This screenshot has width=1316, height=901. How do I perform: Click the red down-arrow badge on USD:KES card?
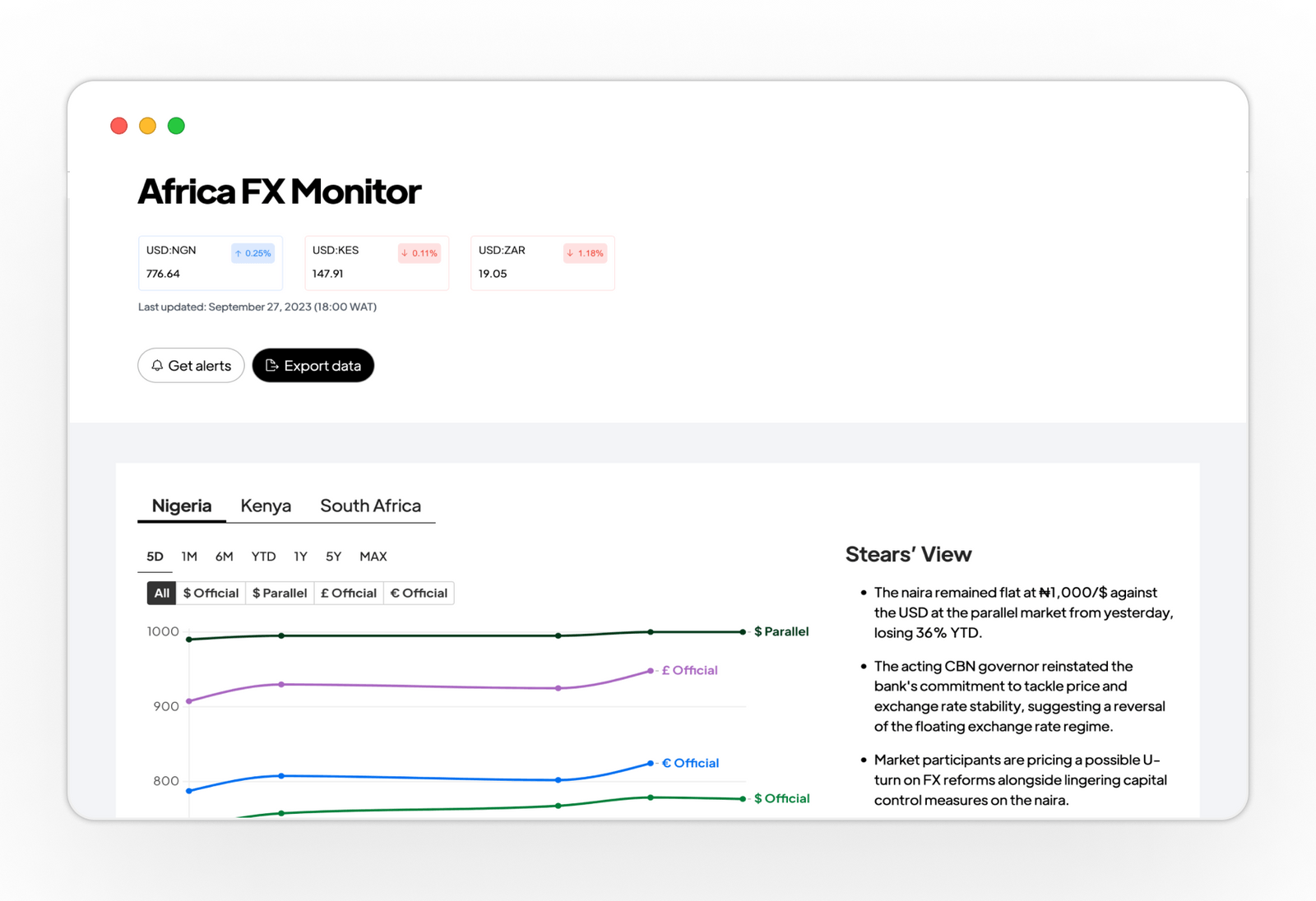419,253
